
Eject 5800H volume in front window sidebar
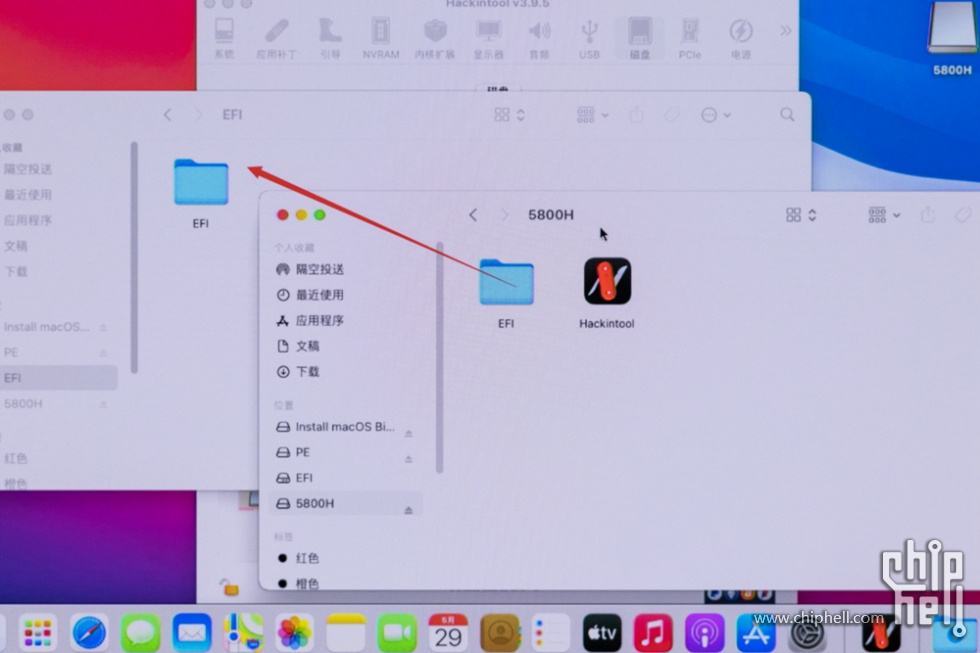click(x=408, y=510)
